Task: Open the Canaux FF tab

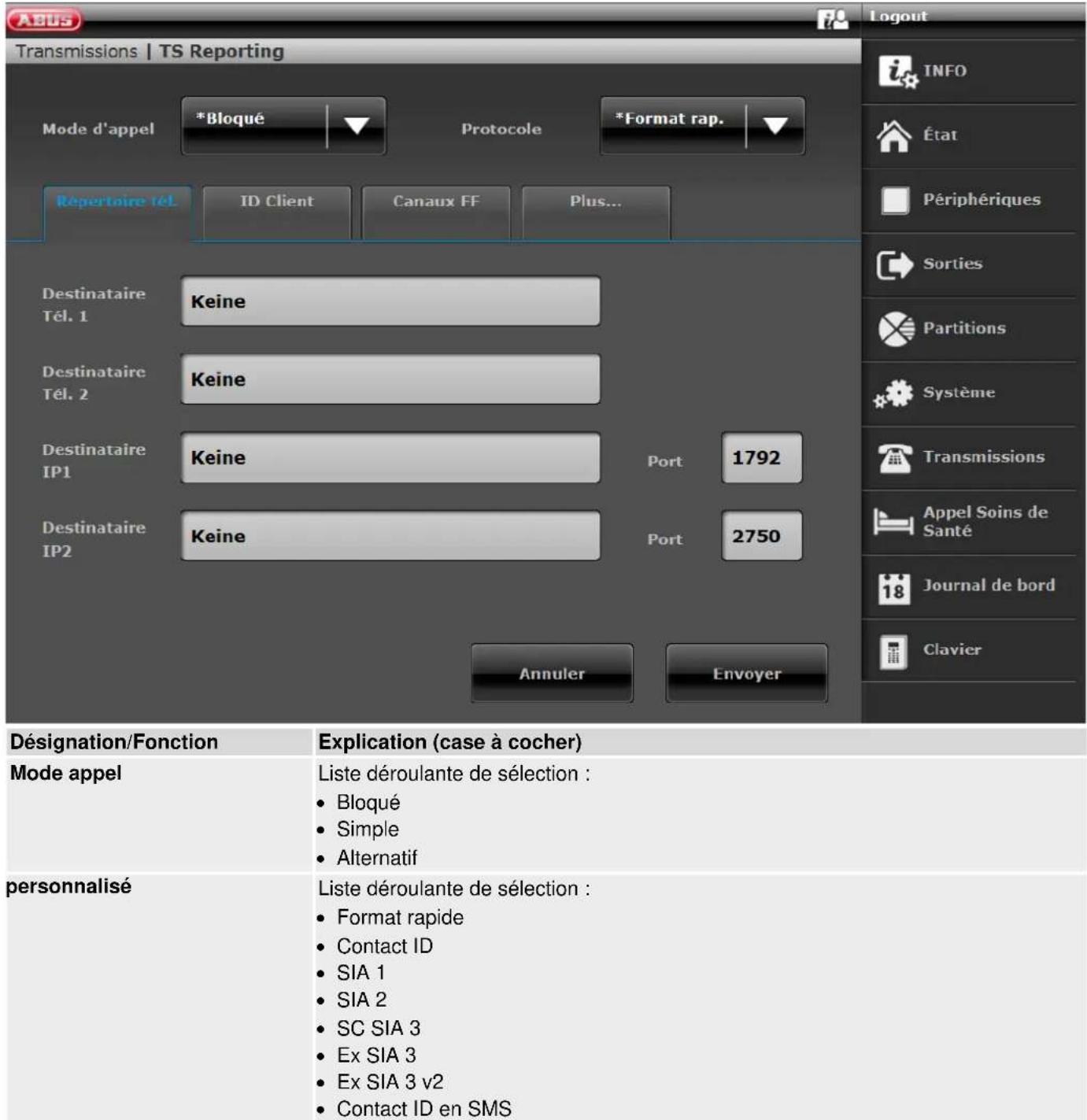Action: [x=436, y=202]
